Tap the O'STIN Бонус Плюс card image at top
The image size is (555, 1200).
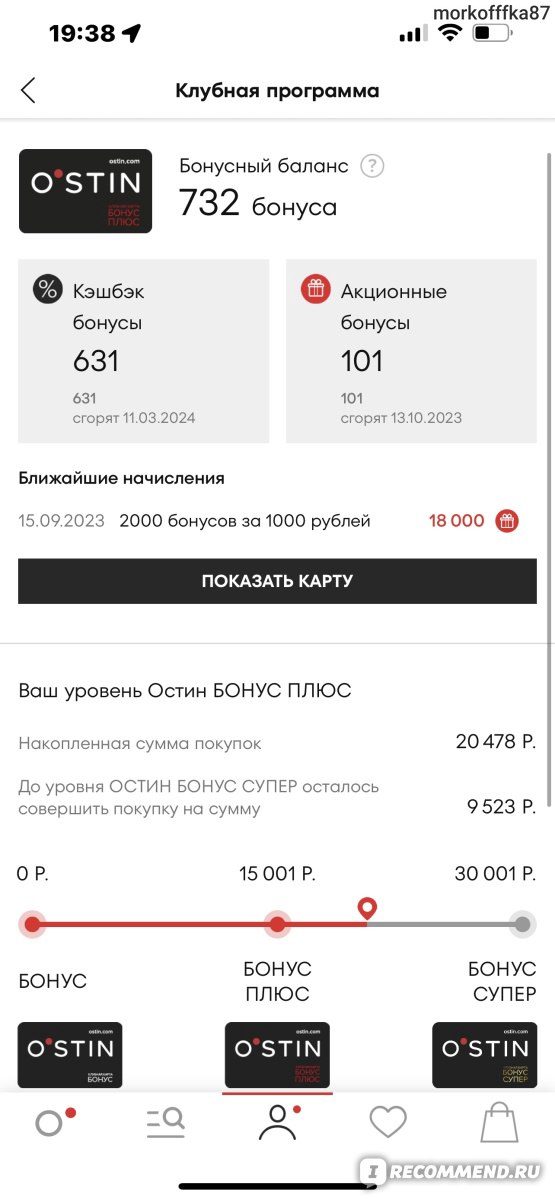86,191
